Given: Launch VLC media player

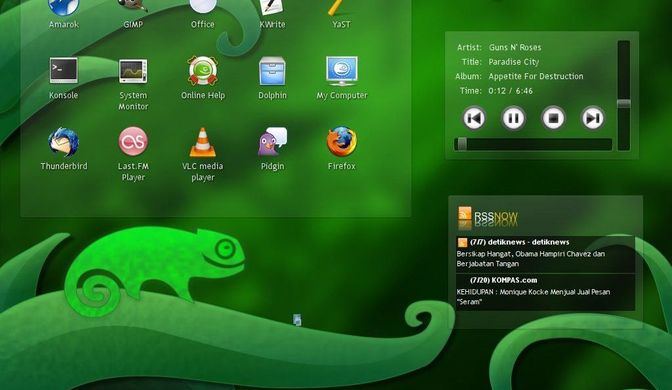Looking at the screenshot, I should [203, 142].
